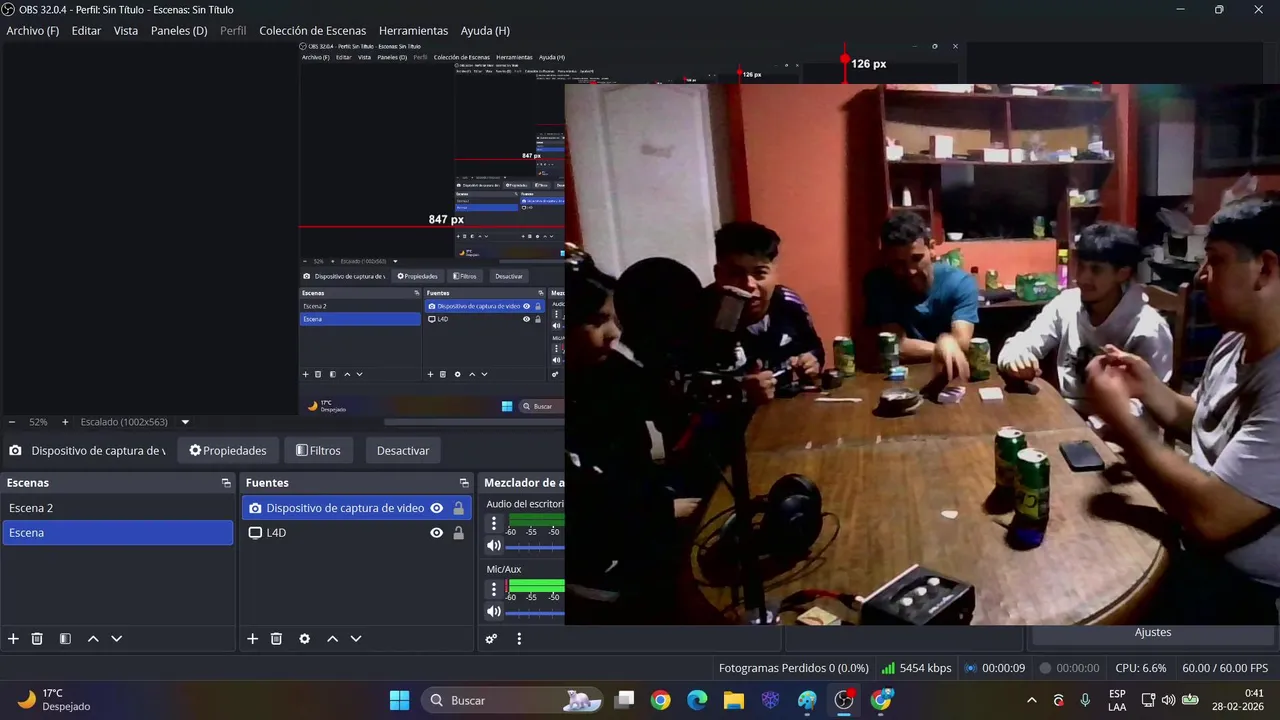Zoom in the preview with plus

coord(65,422)
